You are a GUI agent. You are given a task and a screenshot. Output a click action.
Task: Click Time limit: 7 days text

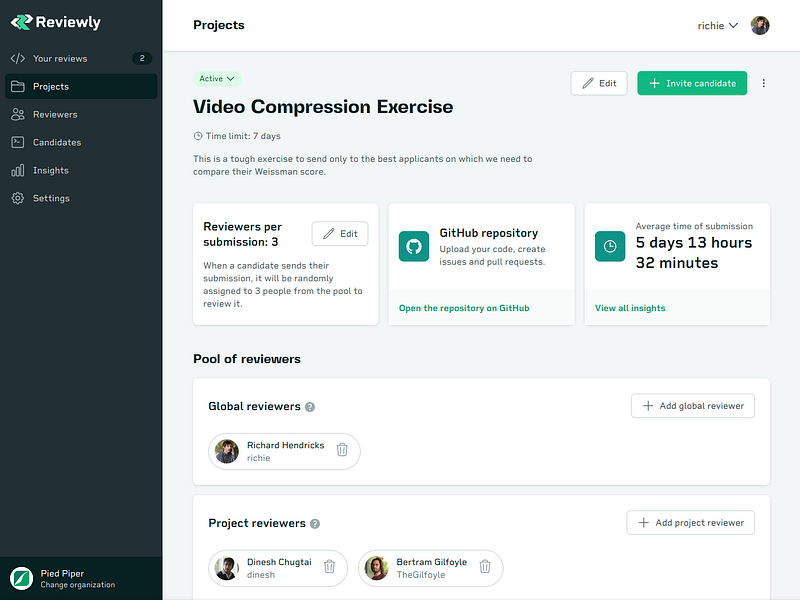[x=243, y=136]
